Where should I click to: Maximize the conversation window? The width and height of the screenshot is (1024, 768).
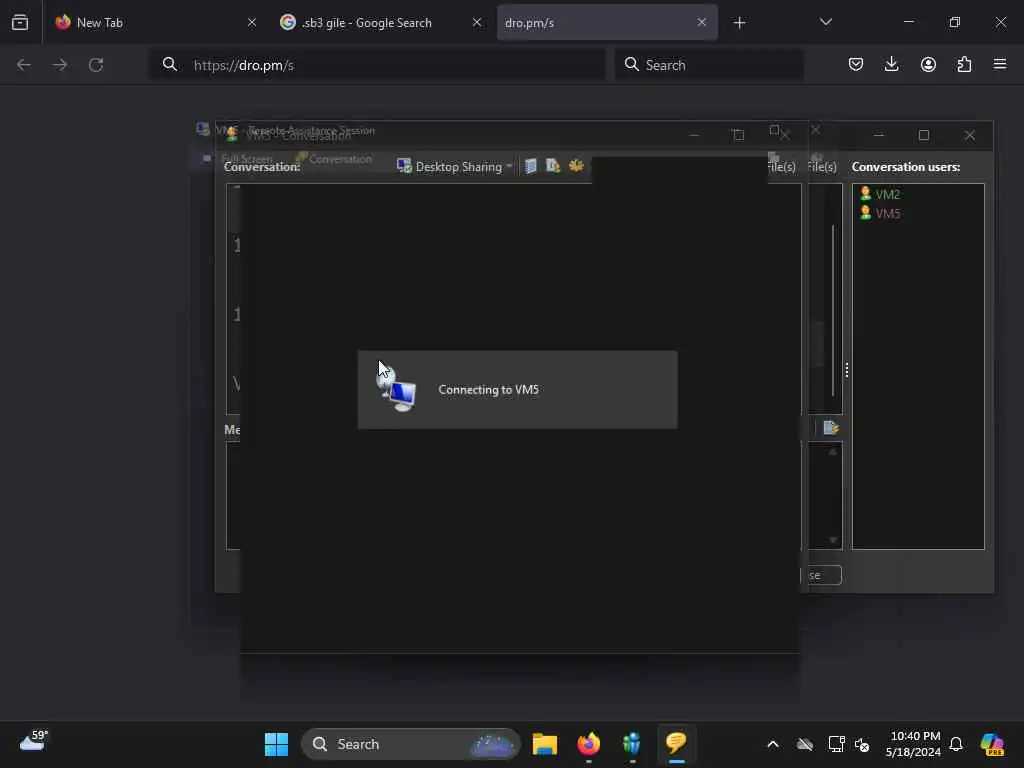coord(923,135)
